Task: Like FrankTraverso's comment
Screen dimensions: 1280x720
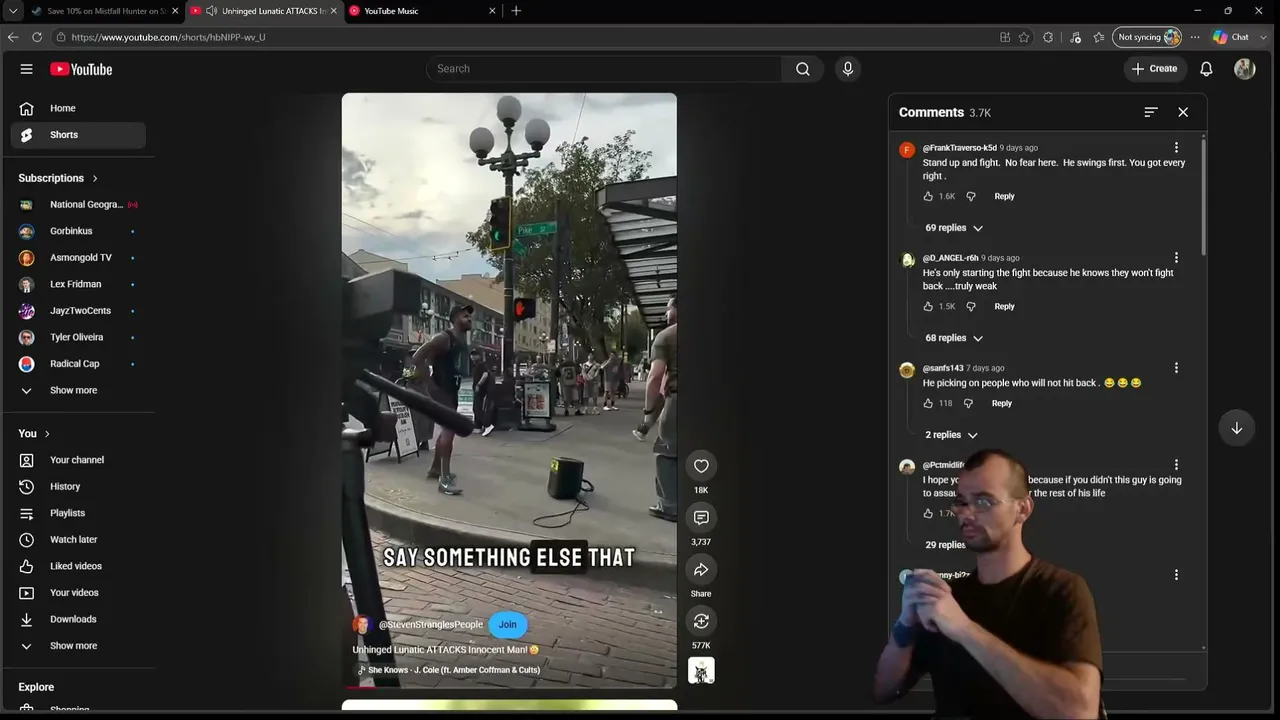Action: click(928, 197)
